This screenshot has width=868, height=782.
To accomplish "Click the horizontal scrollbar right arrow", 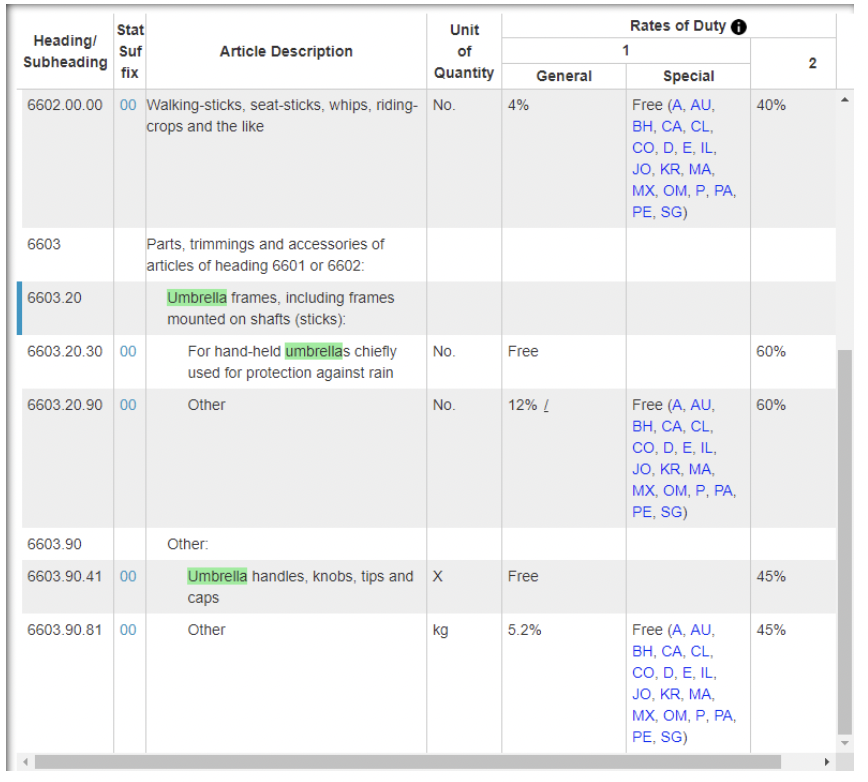I will (x=827, y=762).
